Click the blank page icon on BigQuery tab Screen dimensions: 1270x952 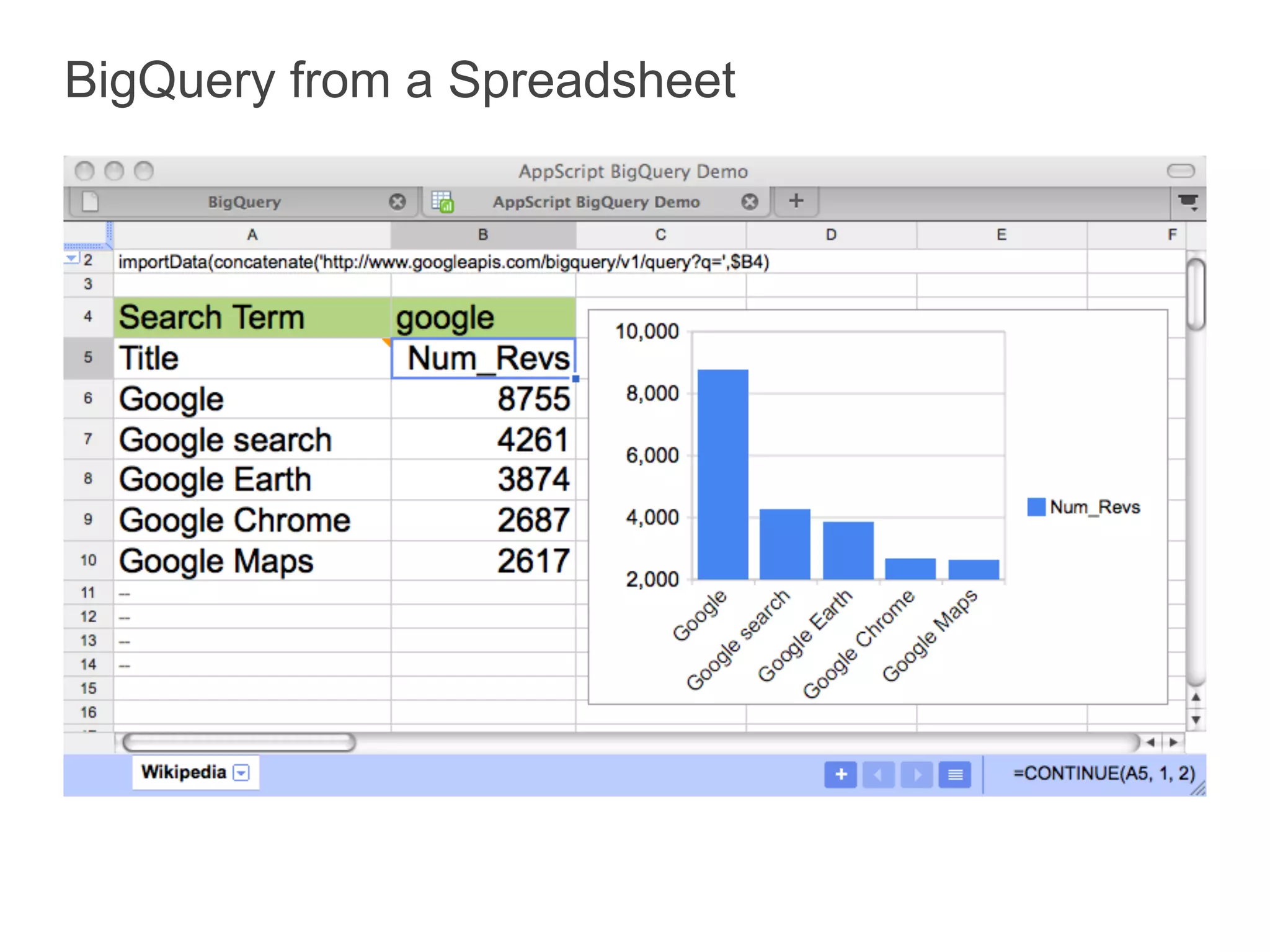pos(91,201)
